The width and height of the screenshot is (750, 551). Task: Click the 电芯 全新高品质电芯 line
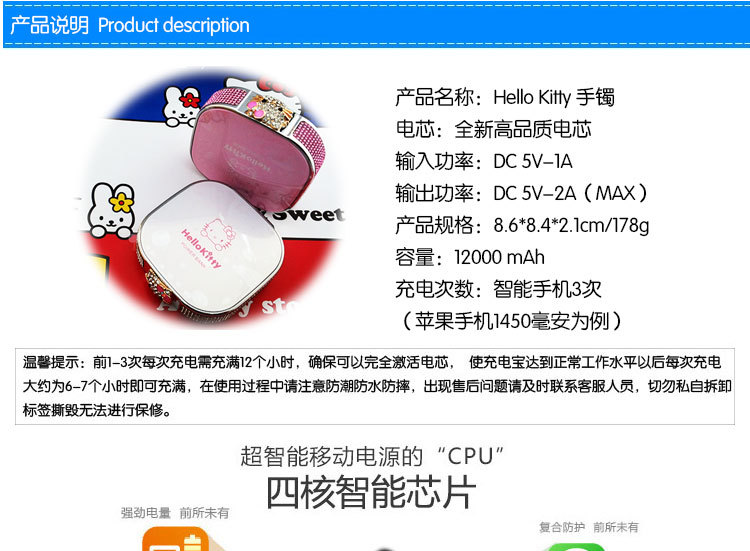493,129
